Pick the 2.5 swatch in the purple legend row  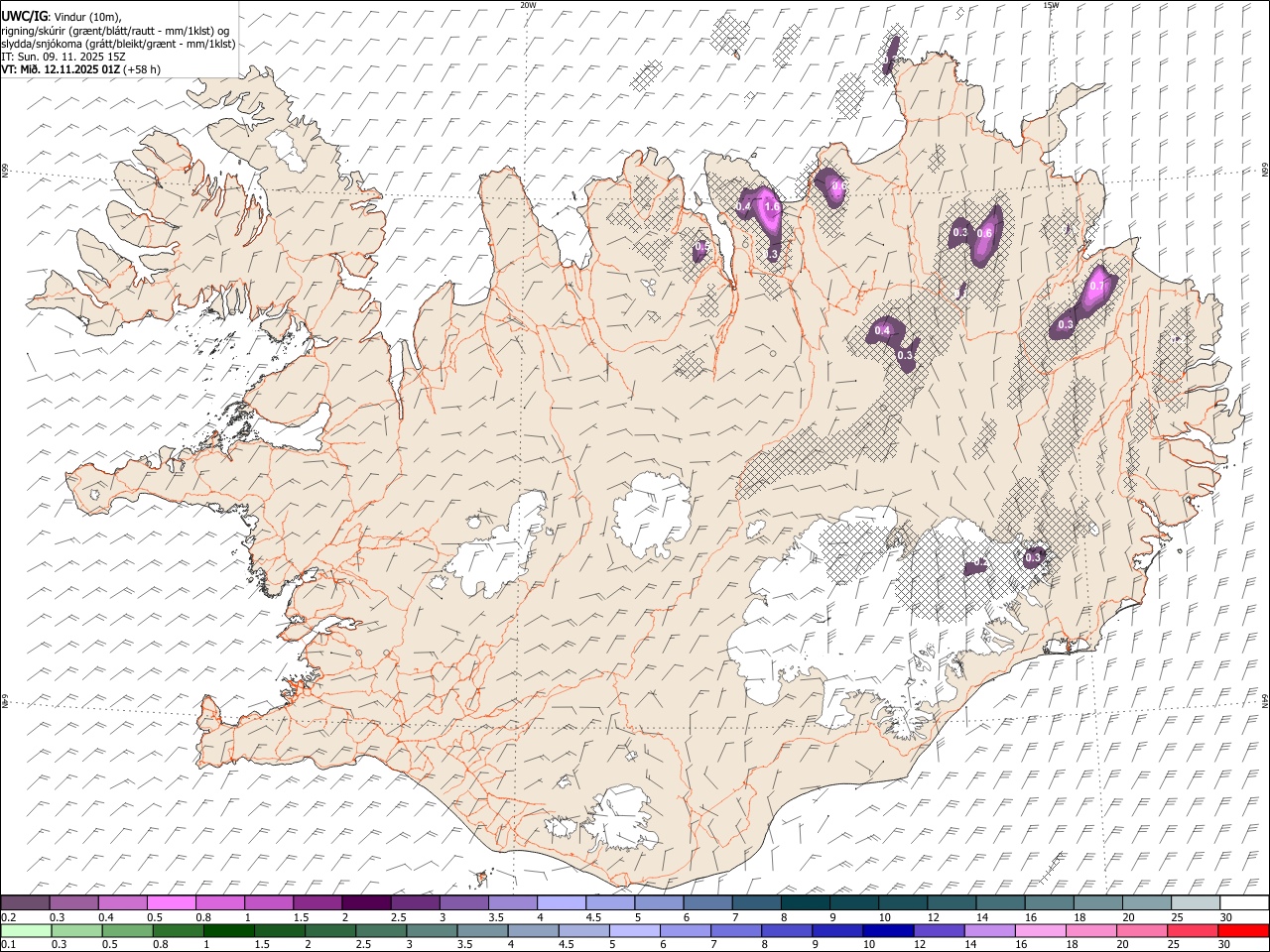(x=415, y=902)
